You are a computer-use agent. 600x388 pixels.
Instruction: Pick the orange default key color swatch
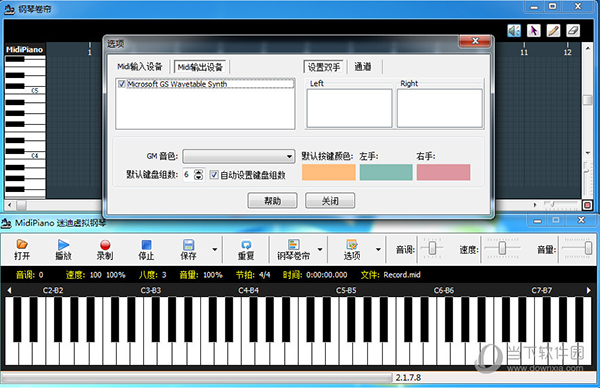pos(329,172)
